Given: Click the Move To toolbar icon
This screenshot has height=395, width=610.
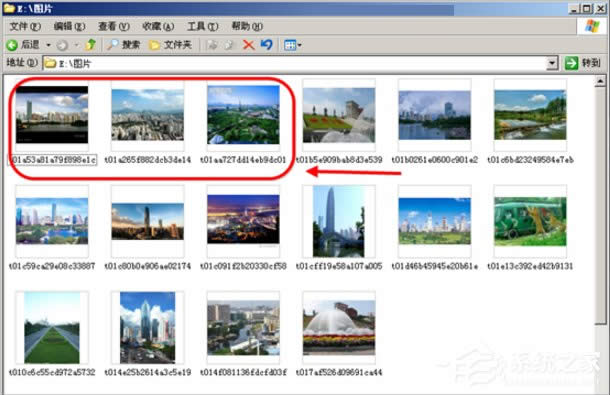Looking at the screenshot, I should point(212,45).
